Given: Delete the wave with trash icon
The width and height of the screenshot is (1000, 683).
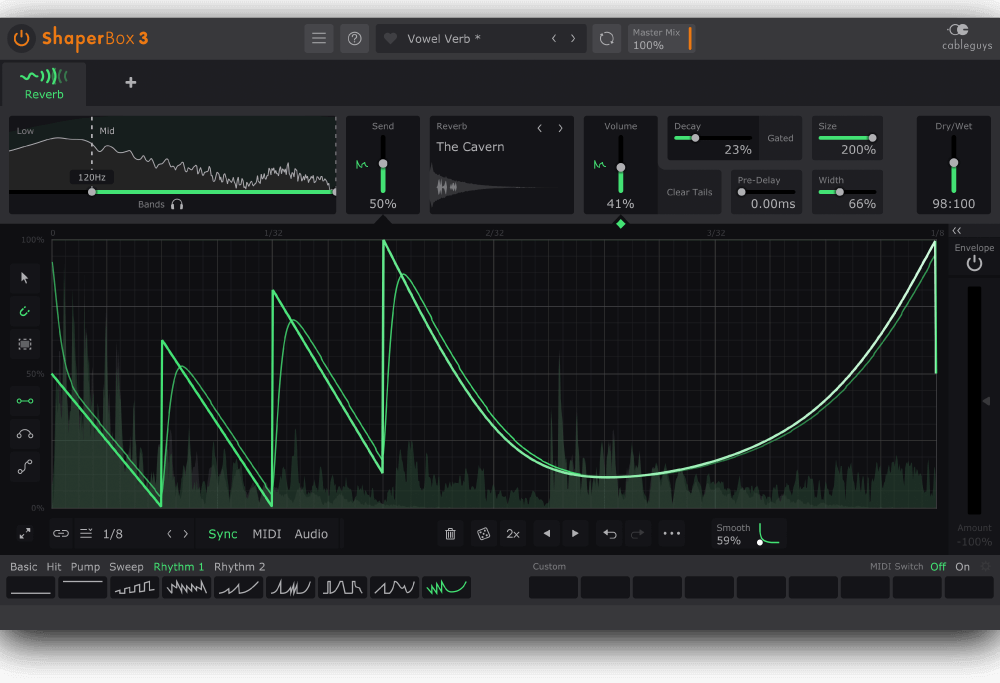Looking at the screenshot, I should (450, 533).
